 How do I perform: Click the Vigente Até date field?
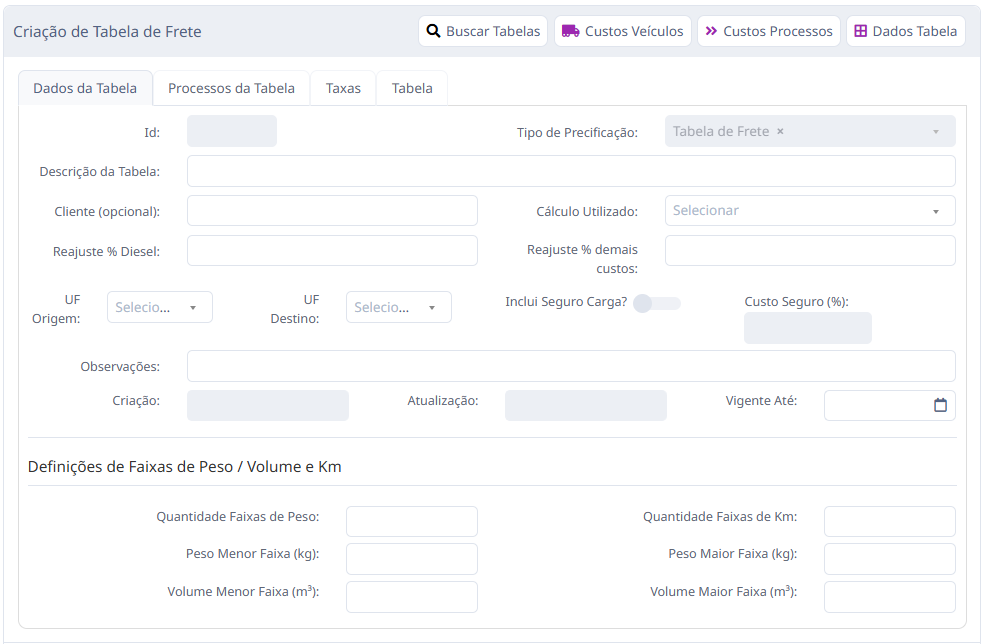click(x=889, y=405)
